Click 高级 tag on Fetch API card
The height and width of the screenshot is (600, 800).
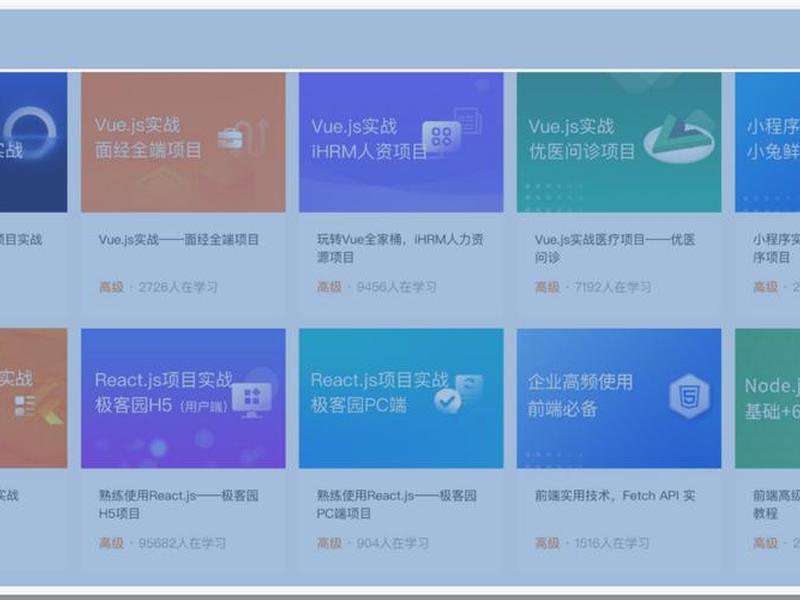point(547,543)
